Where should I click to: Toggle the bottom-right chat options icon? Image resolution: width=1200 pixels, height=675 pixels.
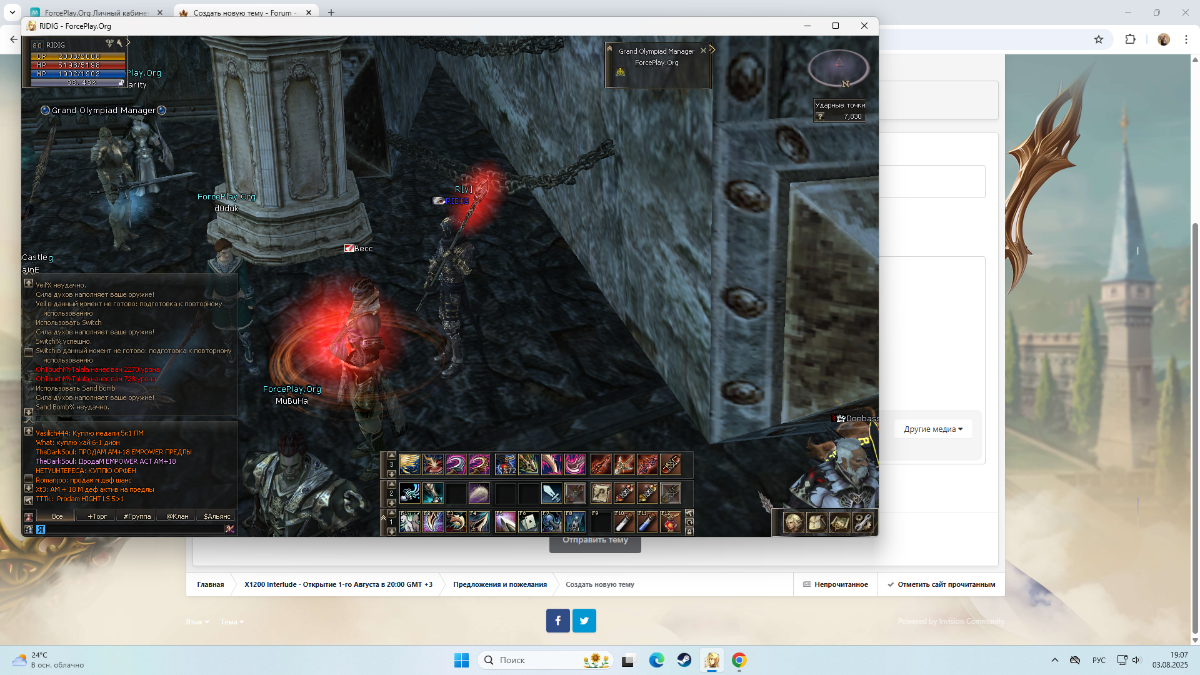230,529
